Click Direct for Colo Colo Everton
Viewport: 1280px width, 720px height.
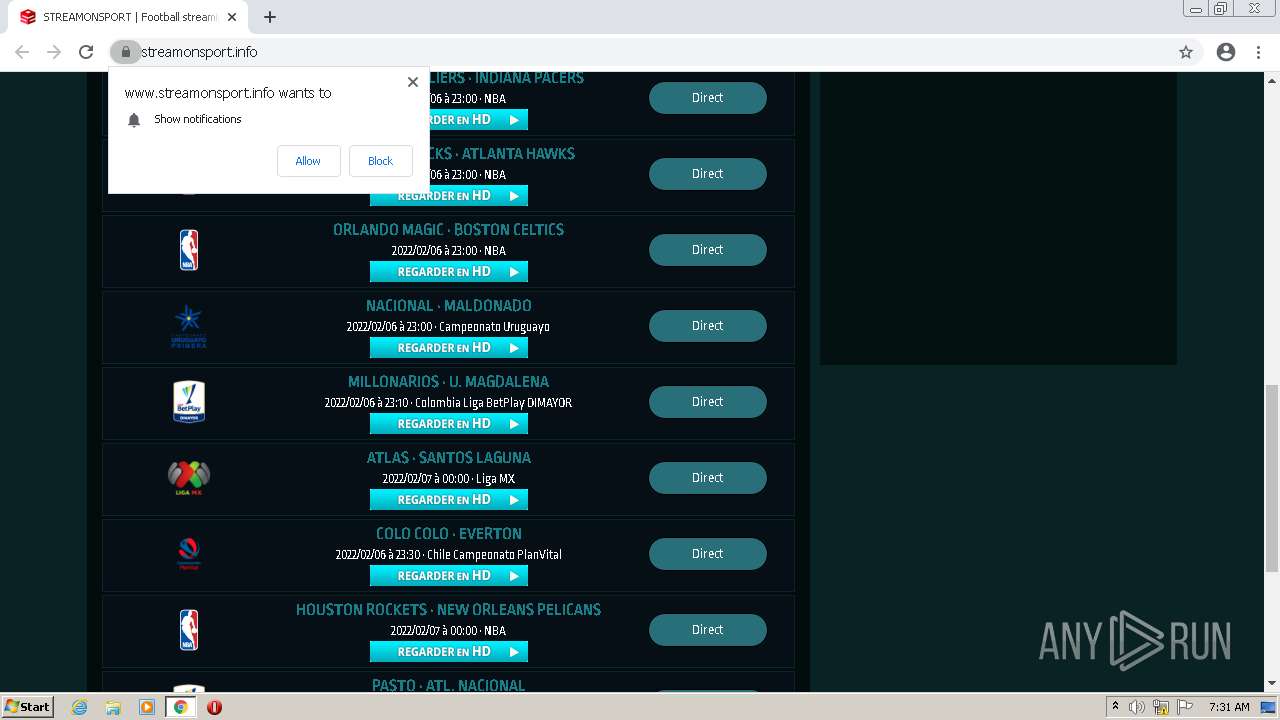[x=707, y=554]
